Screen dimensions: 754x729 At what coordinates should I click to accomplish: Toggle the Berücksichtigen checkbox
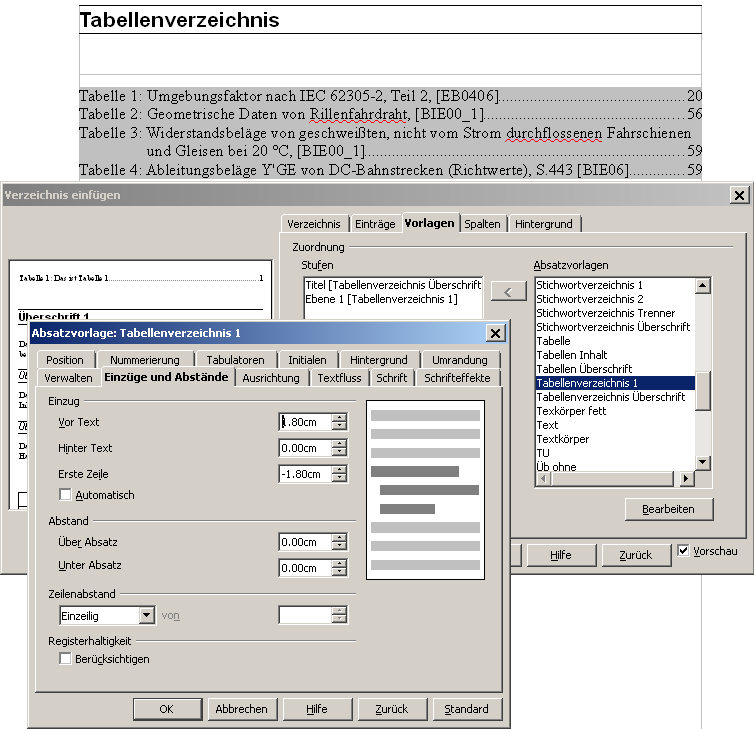(66, 659)
